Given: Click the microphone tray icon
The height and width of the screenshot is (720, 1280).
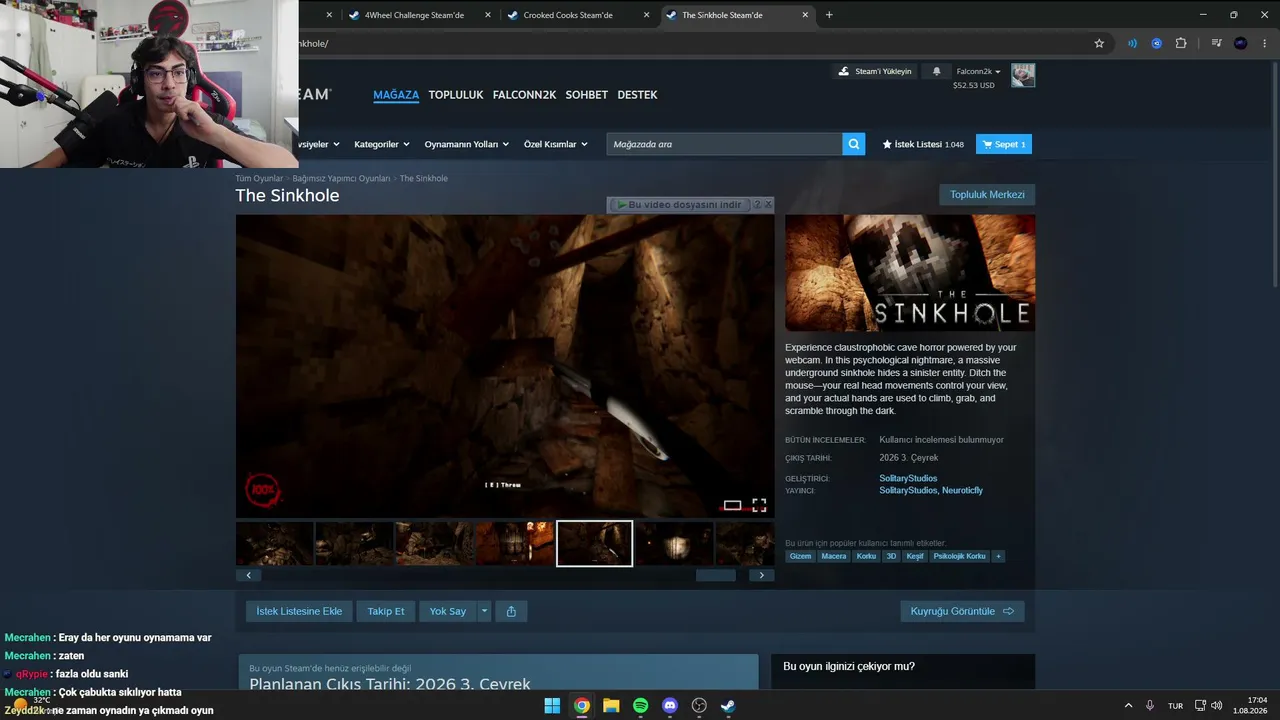Looking at the screenshot, I should pyautogui.click(x=1150, y=705).
